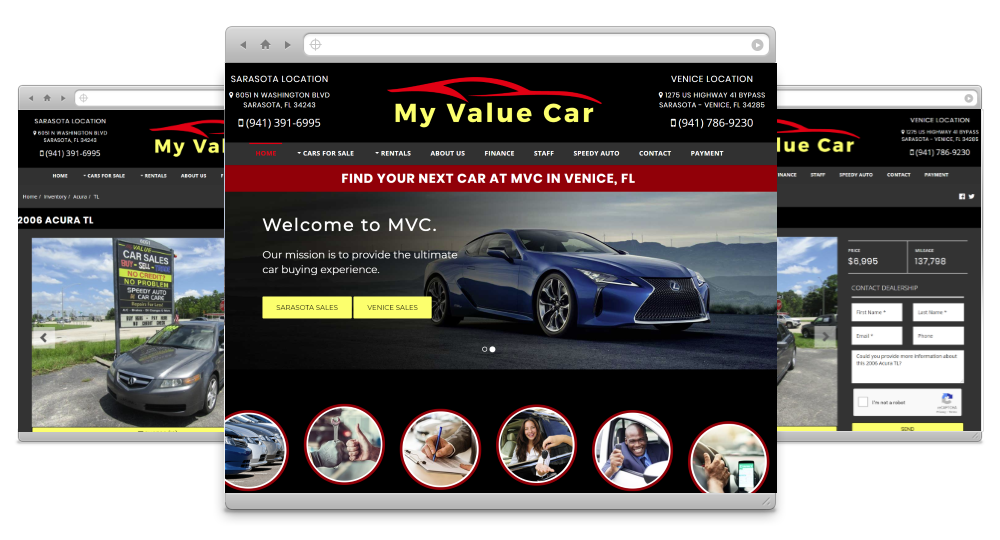This screenshot has height=540, width=1000.
Task: Expand the RENTALS dropdown in the front window
Action: [393, 154]
